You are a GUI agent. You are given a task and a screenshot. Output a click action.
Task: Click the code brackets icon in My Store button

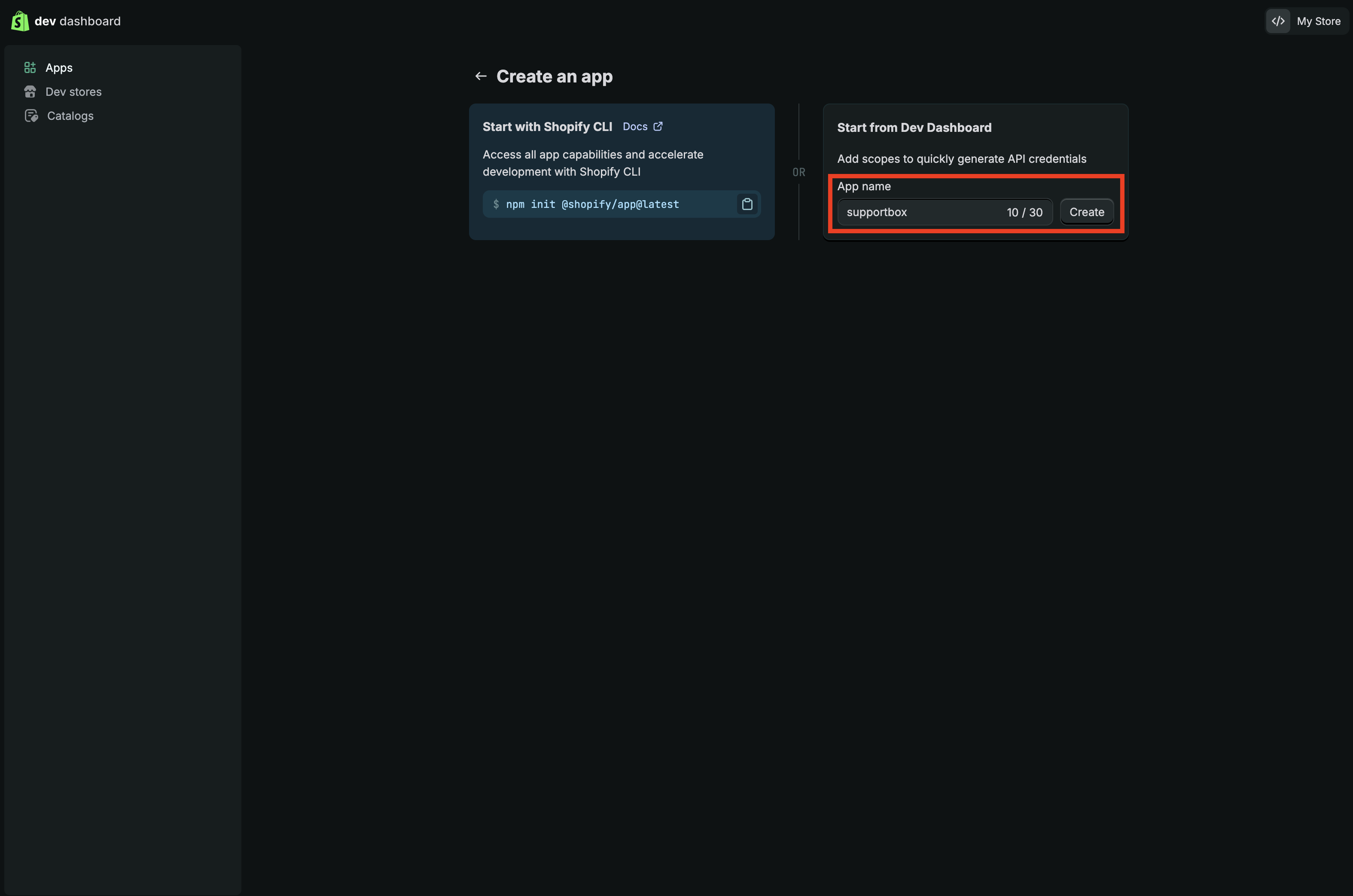click(1278, 21)
